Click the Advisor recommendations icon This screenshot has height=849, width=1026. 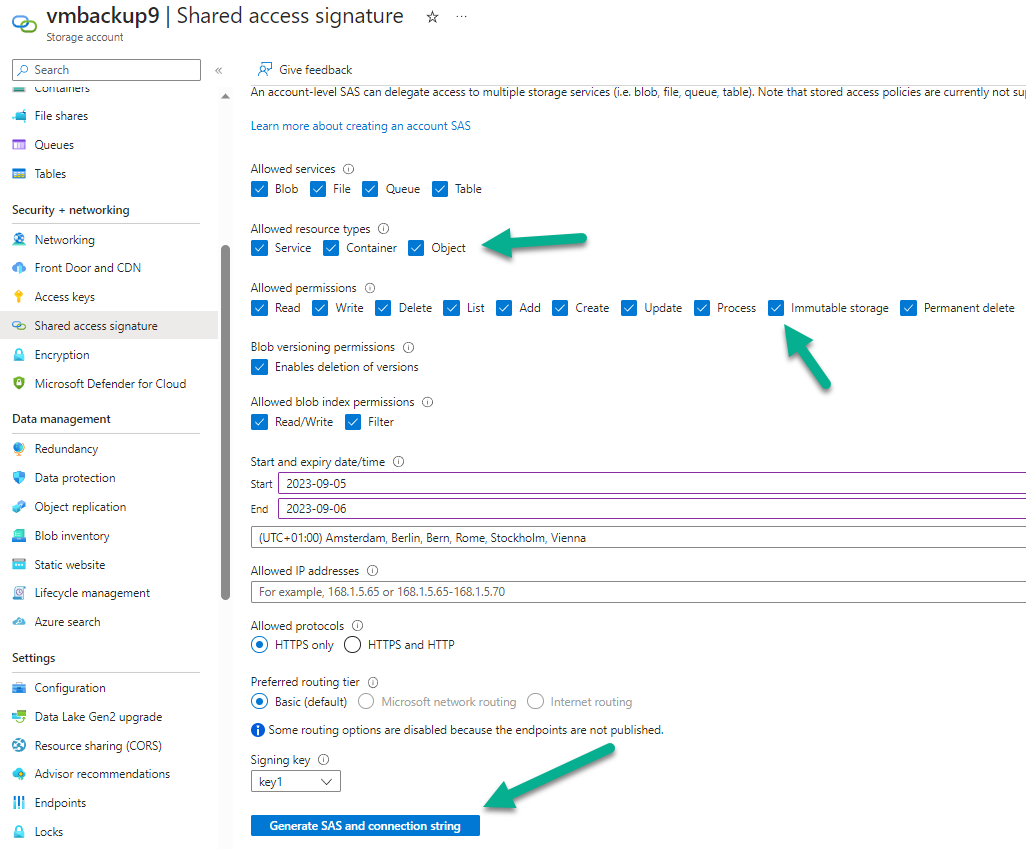tap(19, 774)
